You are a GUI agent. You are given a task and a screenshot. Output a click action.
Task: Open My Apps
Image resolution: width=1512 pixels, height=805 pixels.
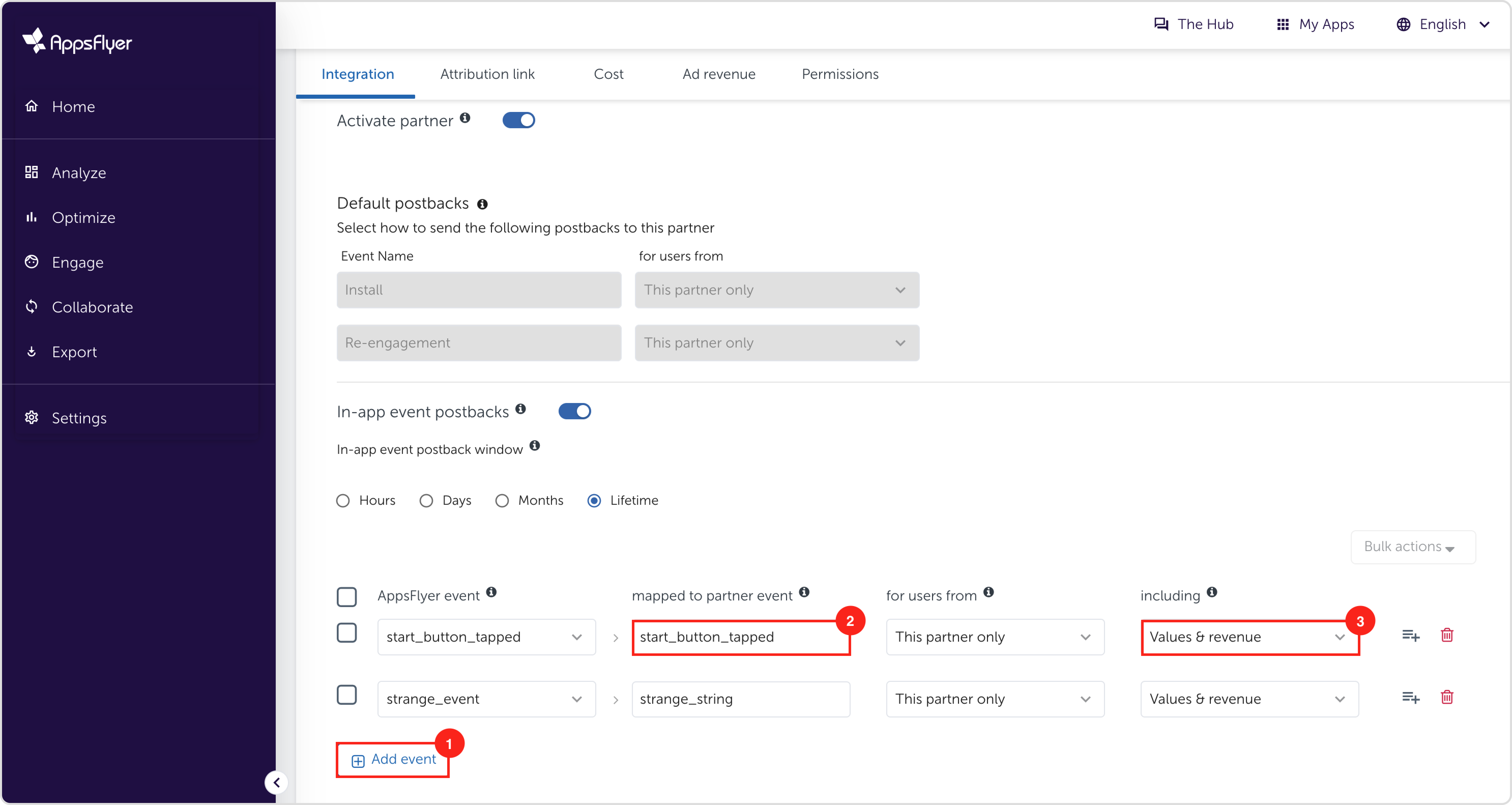tap(1315, 24)
